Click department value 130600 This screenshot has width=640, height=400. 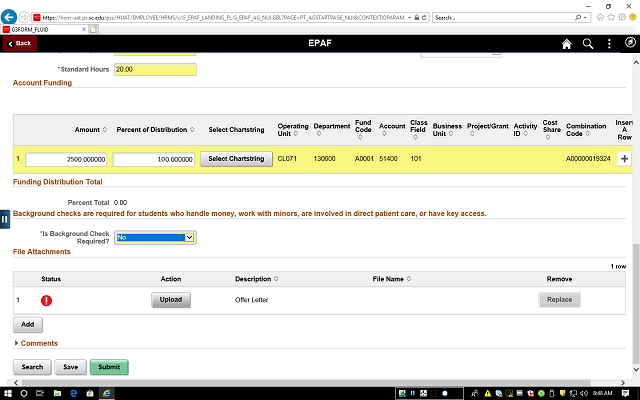click(324, 159)
